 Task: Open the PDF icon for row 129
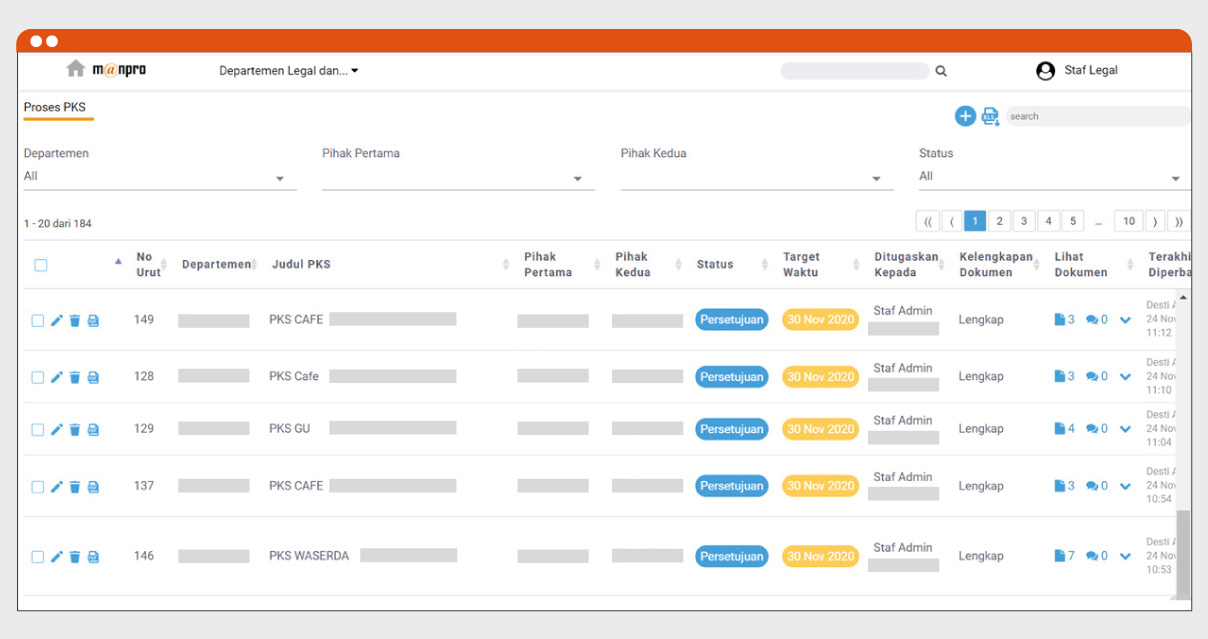pyautogui.click(x=93, y=430)
